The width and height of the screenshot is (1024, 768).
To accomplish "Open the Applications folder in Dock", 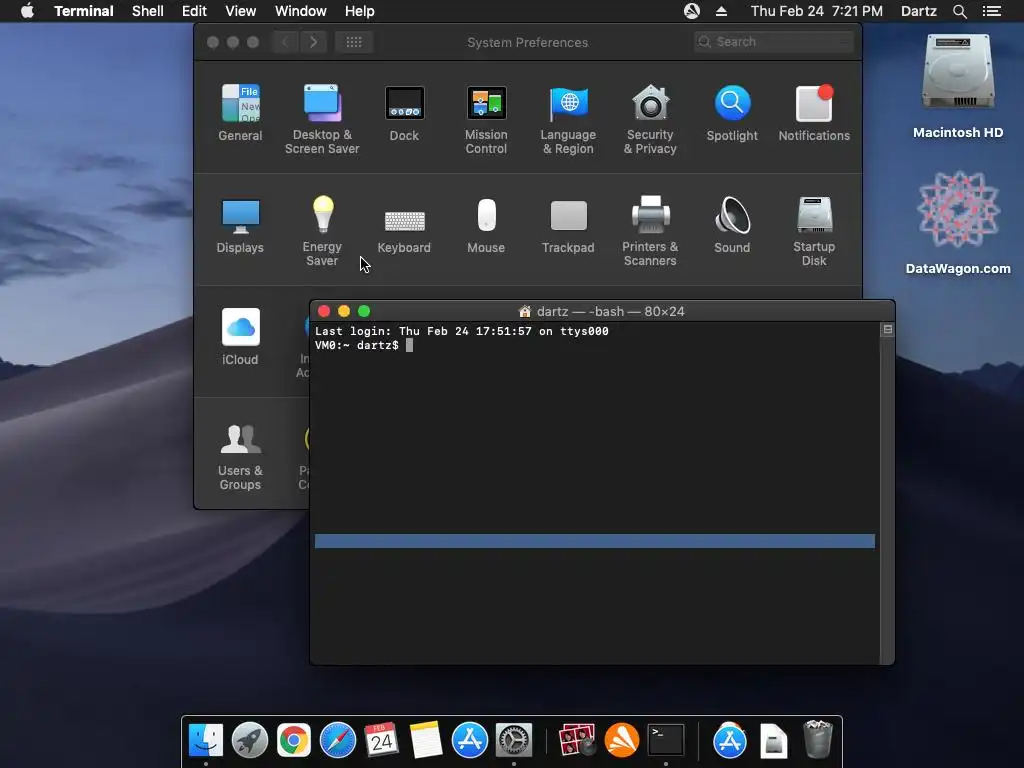I will (x=729, y=741).
